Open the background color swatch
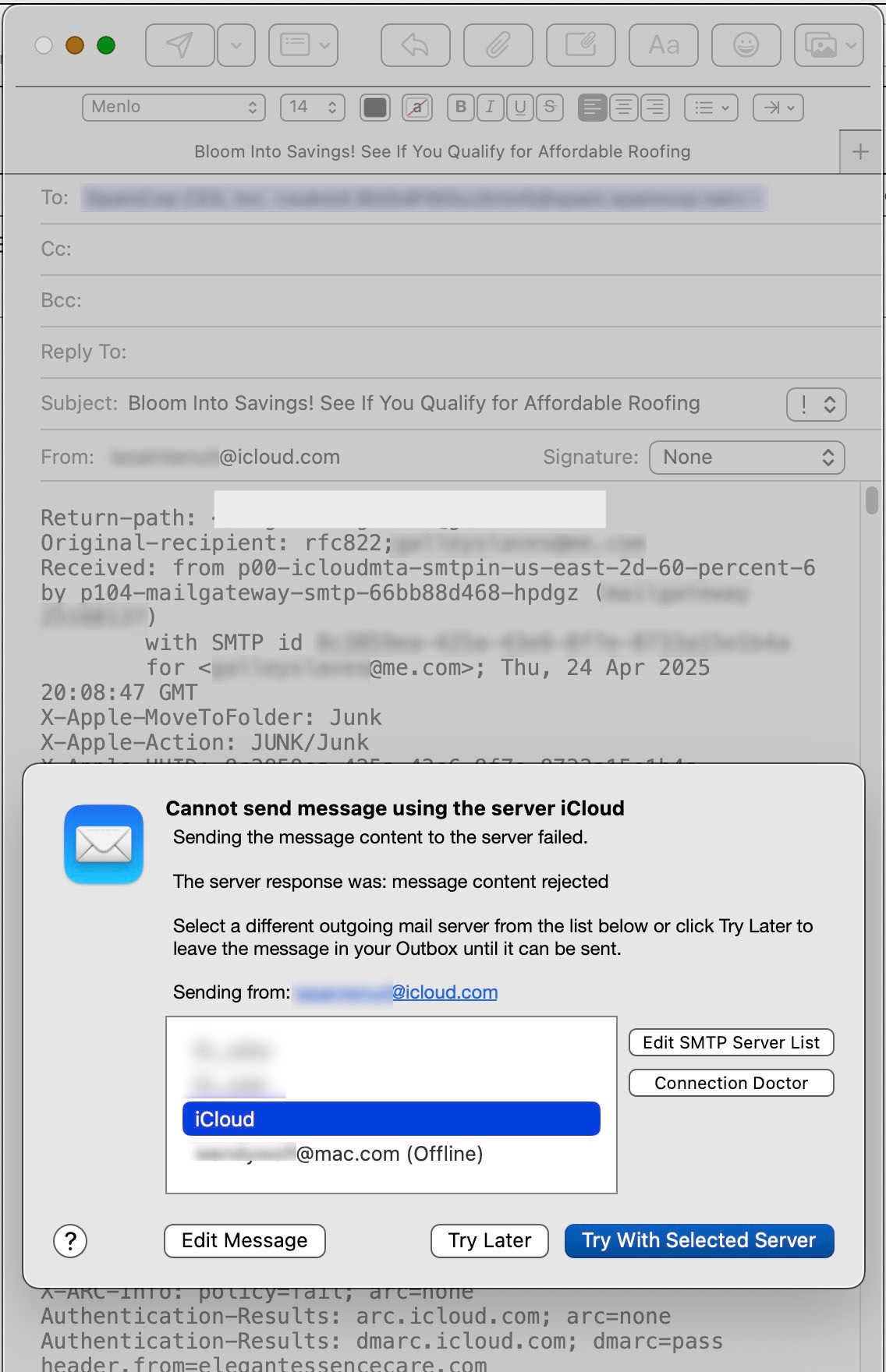 click(x=417, y=108)
